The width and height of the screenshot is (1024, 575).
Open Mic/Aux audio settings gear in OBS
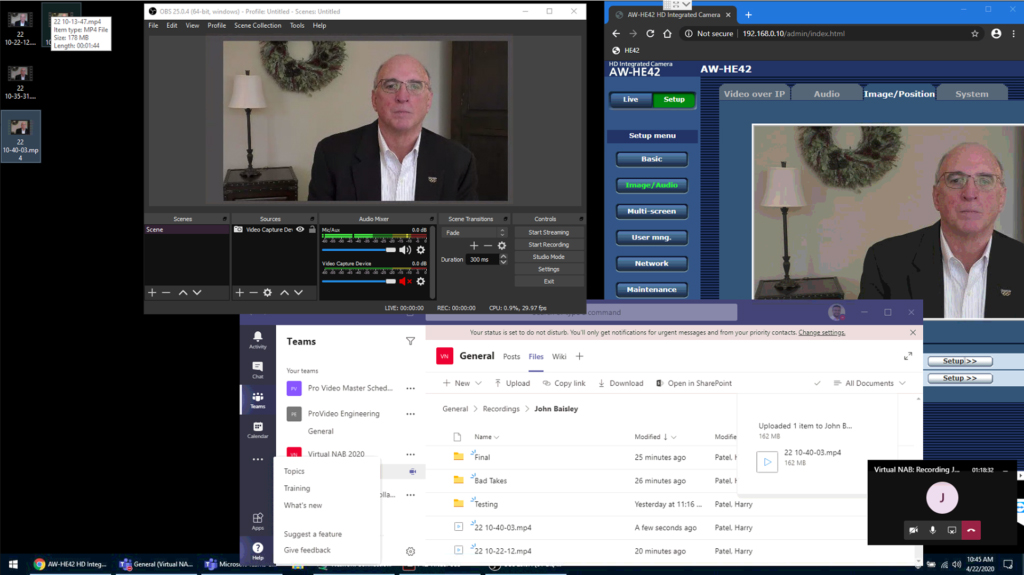point(421,250)
